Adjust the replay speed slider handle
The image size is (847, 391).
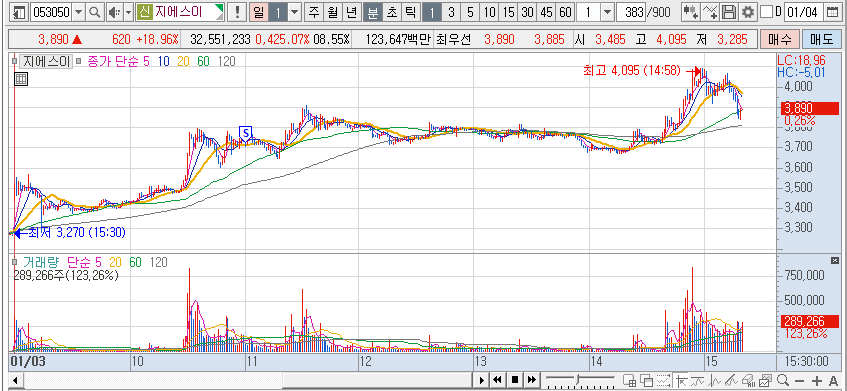pyautogui.click(x=576, y=380)
